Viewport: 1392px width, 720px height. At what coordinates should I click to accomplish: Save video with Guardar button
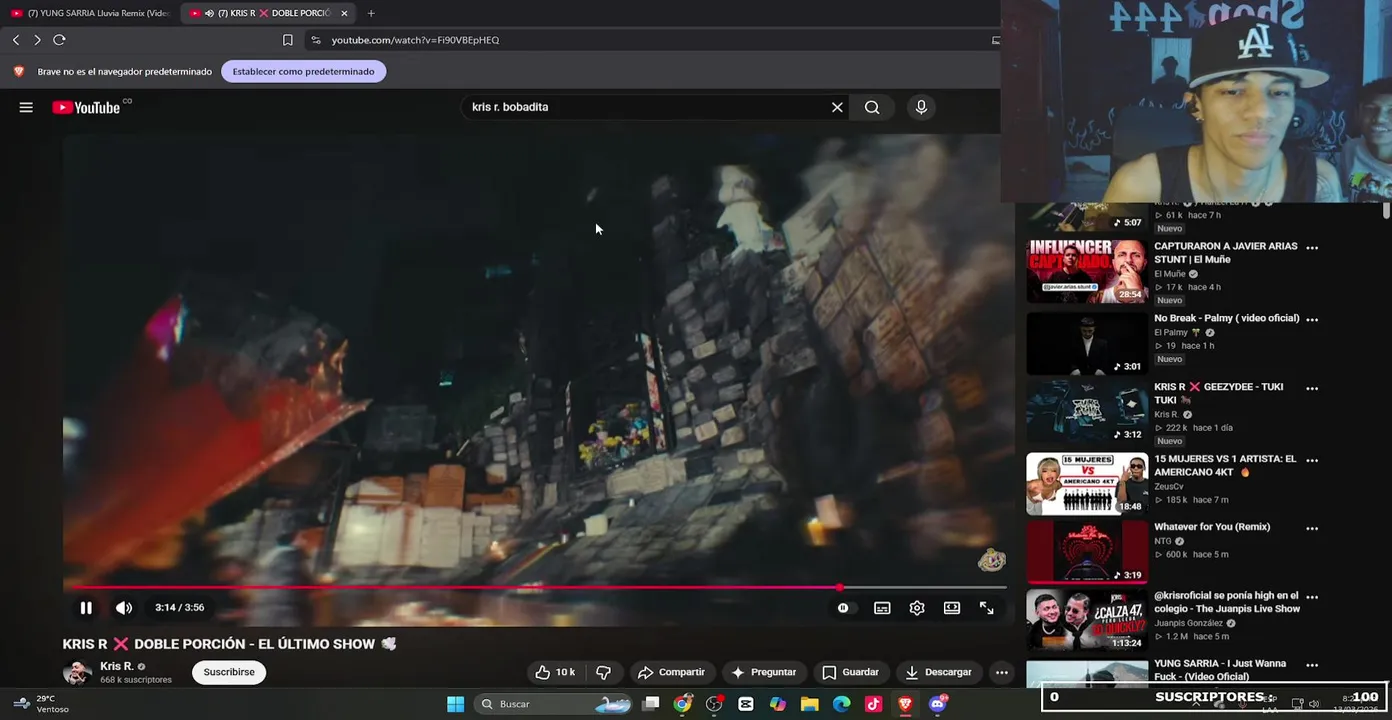point(850,672)
